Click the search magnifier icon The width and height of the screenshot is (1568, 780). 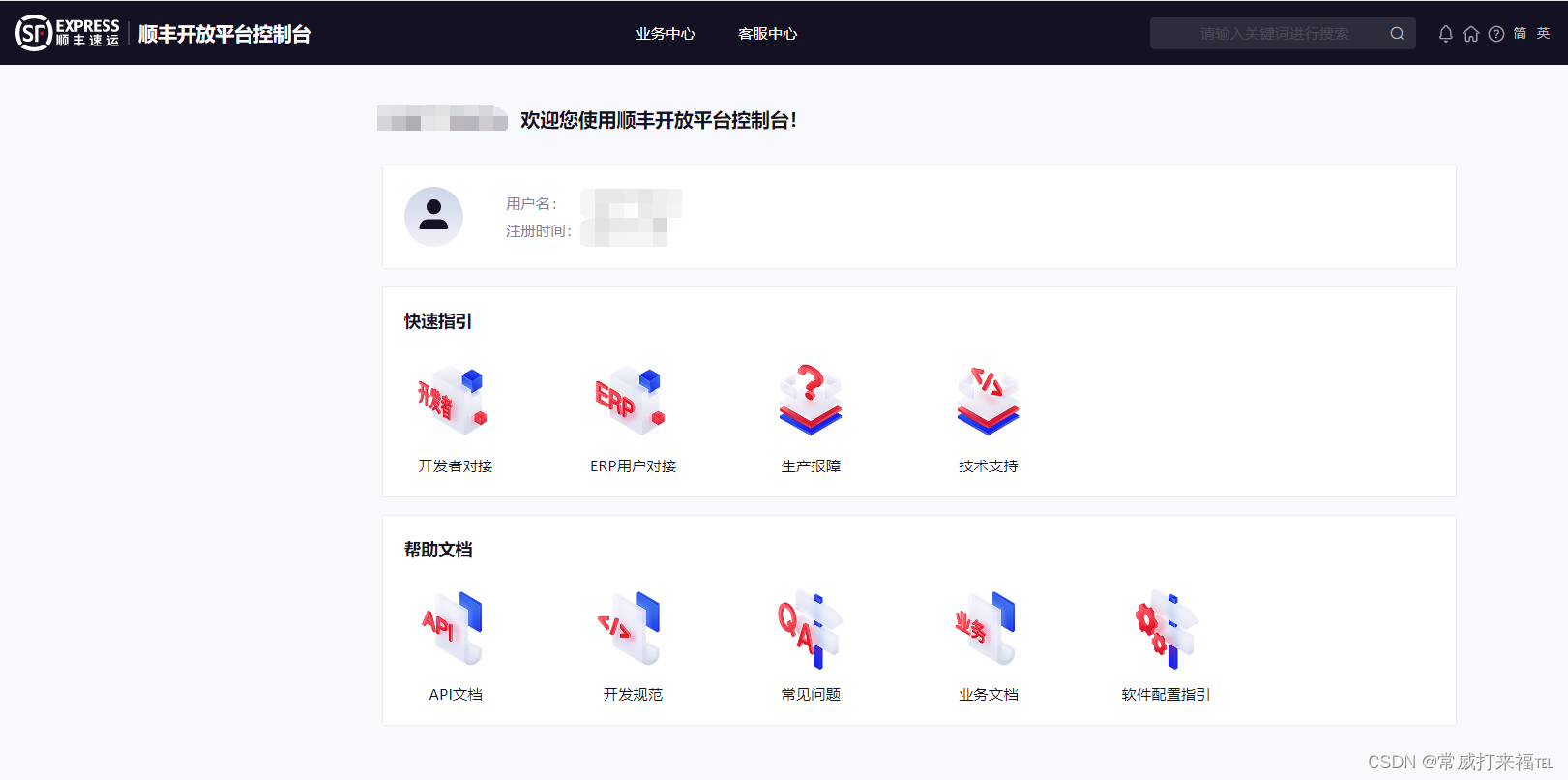click(1397, 34)
